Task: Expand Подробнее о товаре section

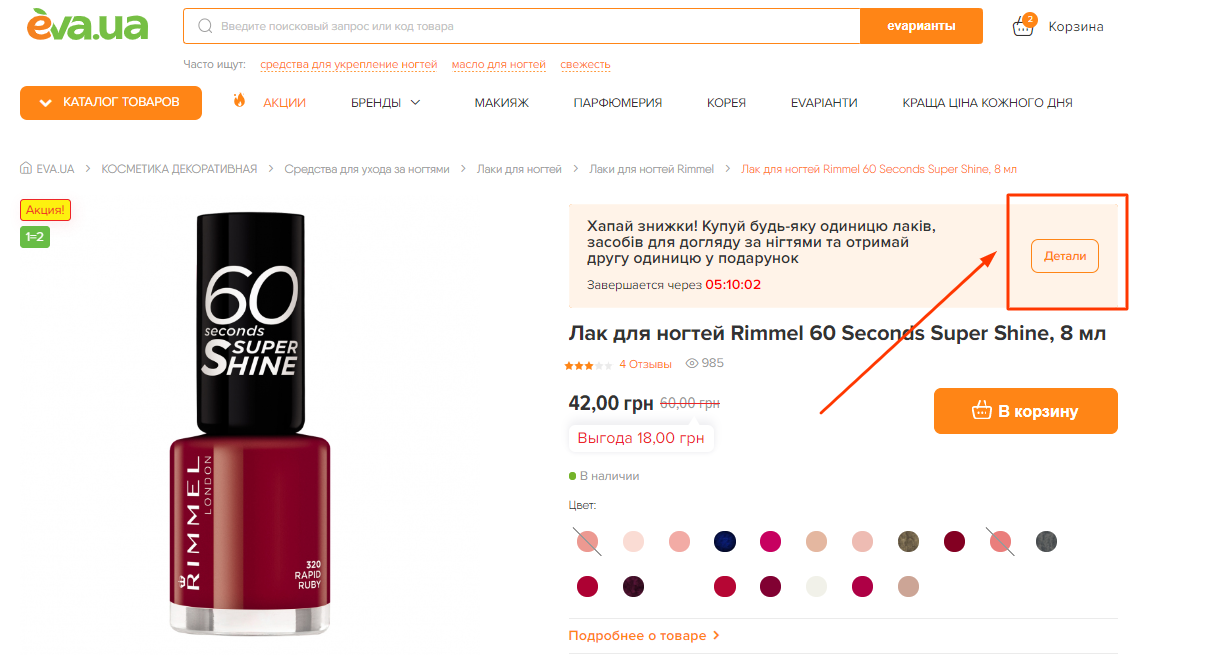Action: coord(644,636)
